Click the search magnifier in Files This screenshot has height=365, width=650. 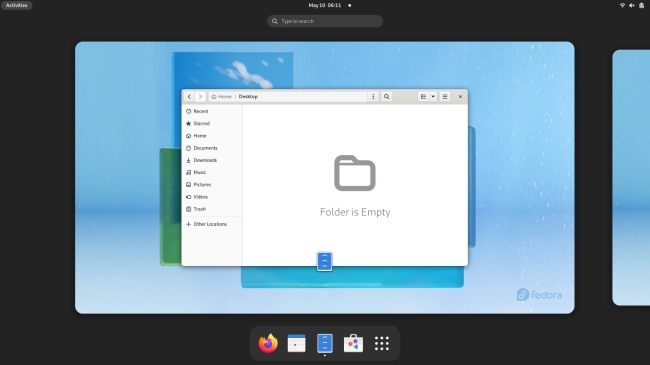click(386, 97)
